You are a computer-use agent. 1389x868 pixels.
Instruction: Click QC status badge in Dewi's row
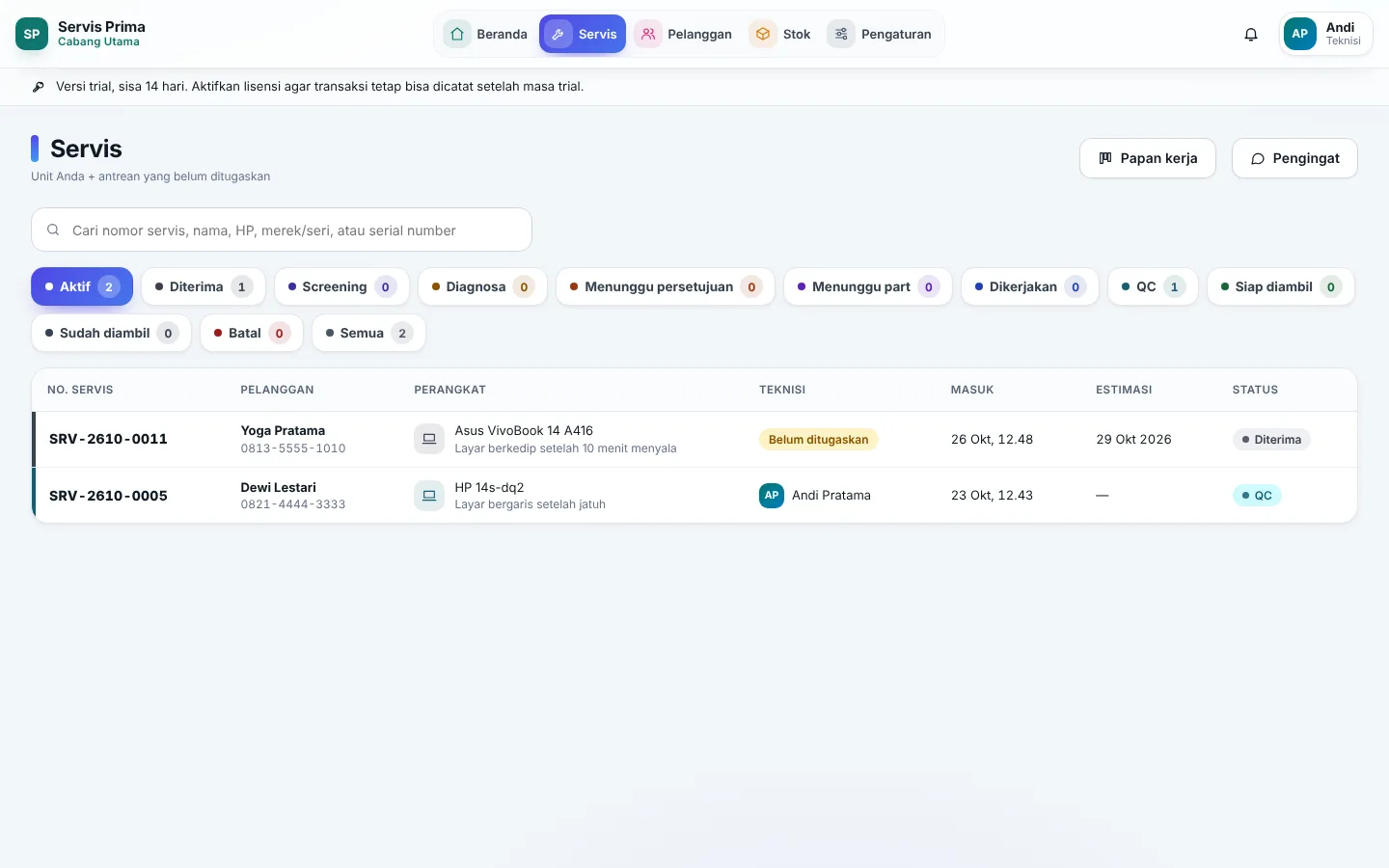click(1257, 496)
